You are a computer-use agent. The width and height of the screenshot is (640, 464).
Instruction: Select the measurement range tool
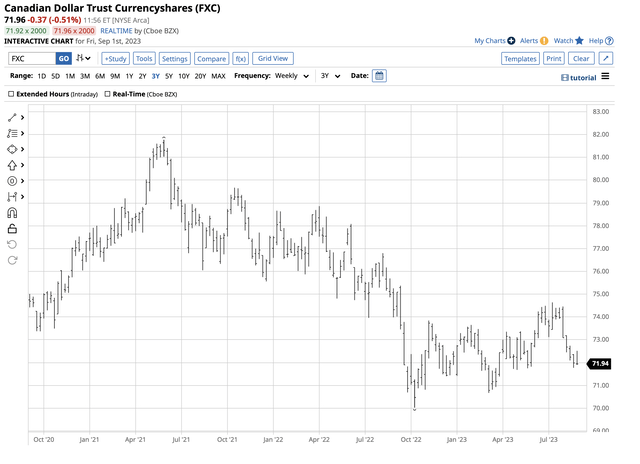click(12, 197)
